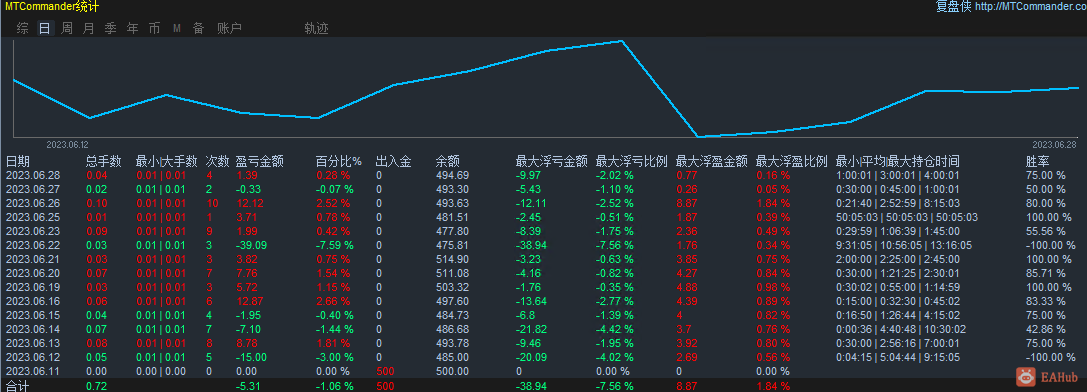
Task: Open the 币 currency tab
Action: coord(154,28)
